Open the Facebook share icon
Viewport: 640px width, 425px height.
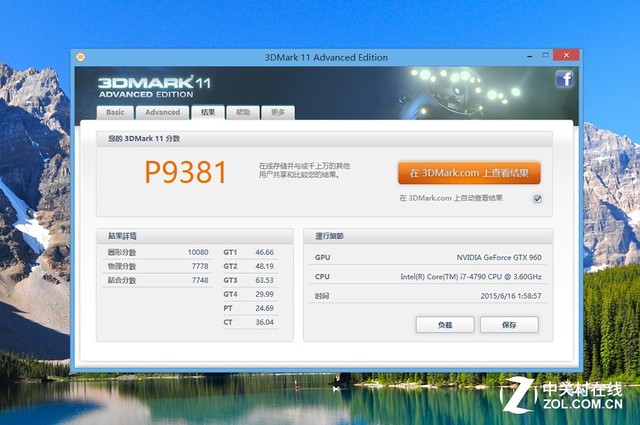pos(564,78)
